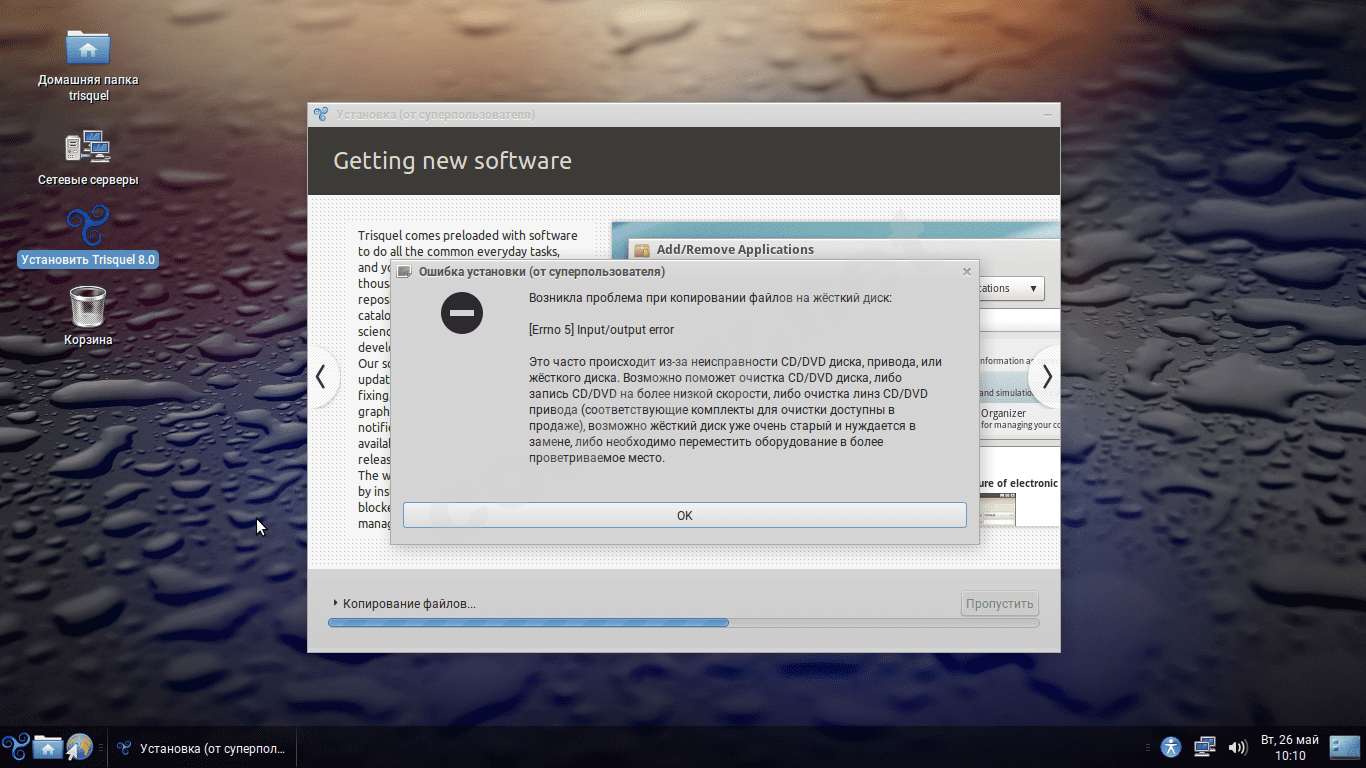
Task: Open the network status icon in the tray
Action: coord(1204,747)
